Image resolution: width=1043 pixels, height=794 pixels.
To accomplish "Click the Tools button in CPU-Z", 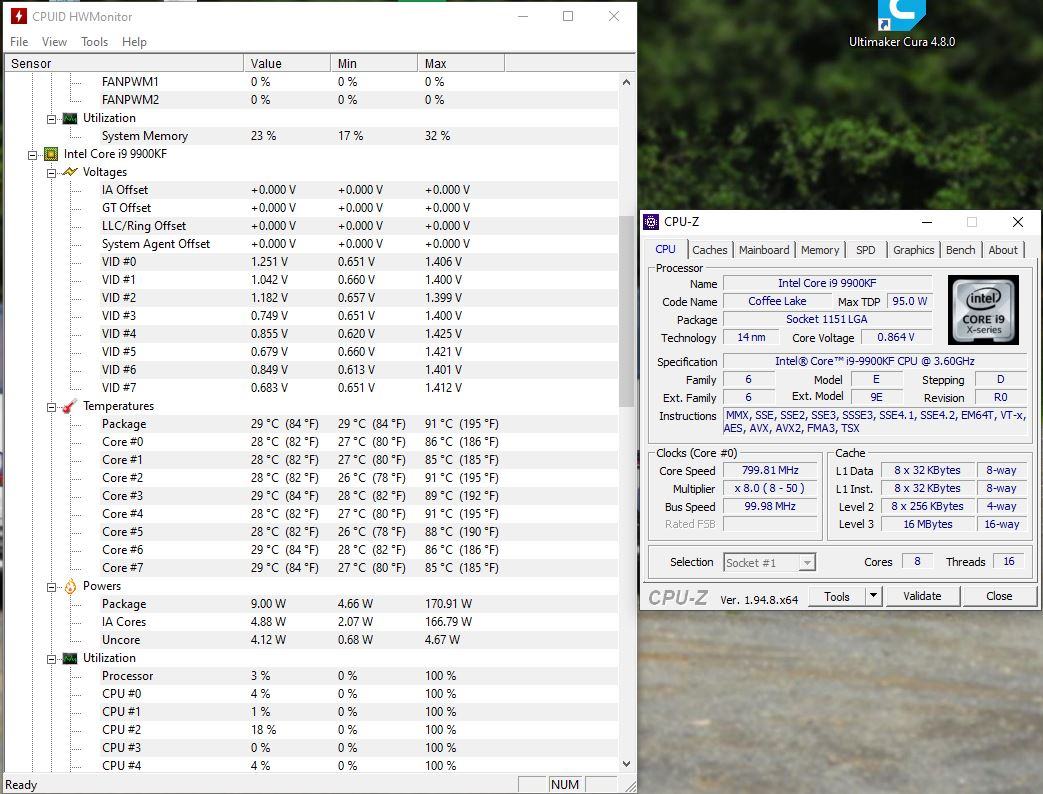I will click(x=837, y=596).
